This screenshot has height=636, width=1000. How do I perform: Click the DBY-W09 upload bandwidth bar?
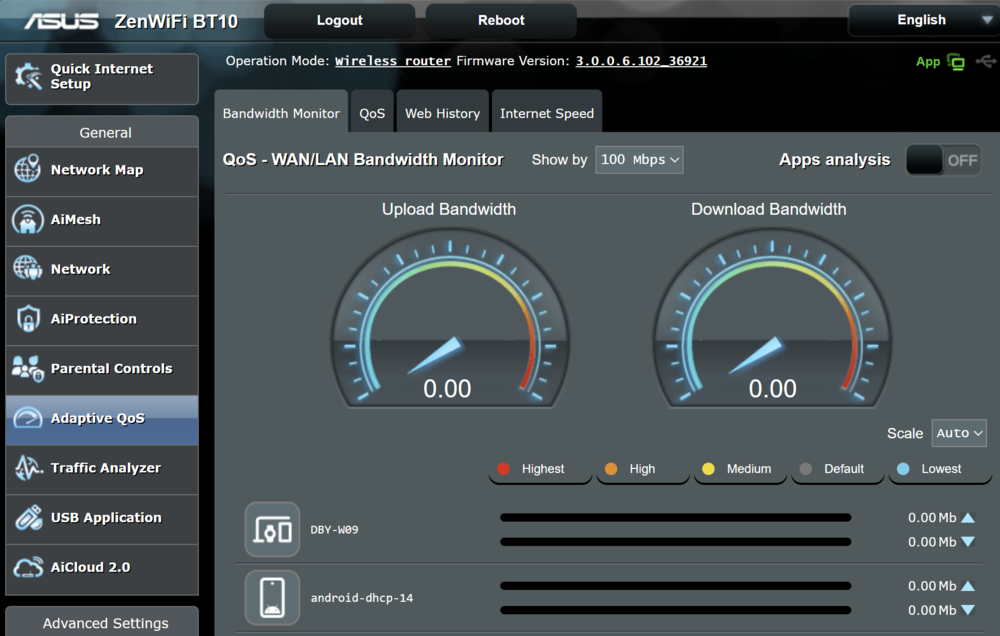point(675,517)
